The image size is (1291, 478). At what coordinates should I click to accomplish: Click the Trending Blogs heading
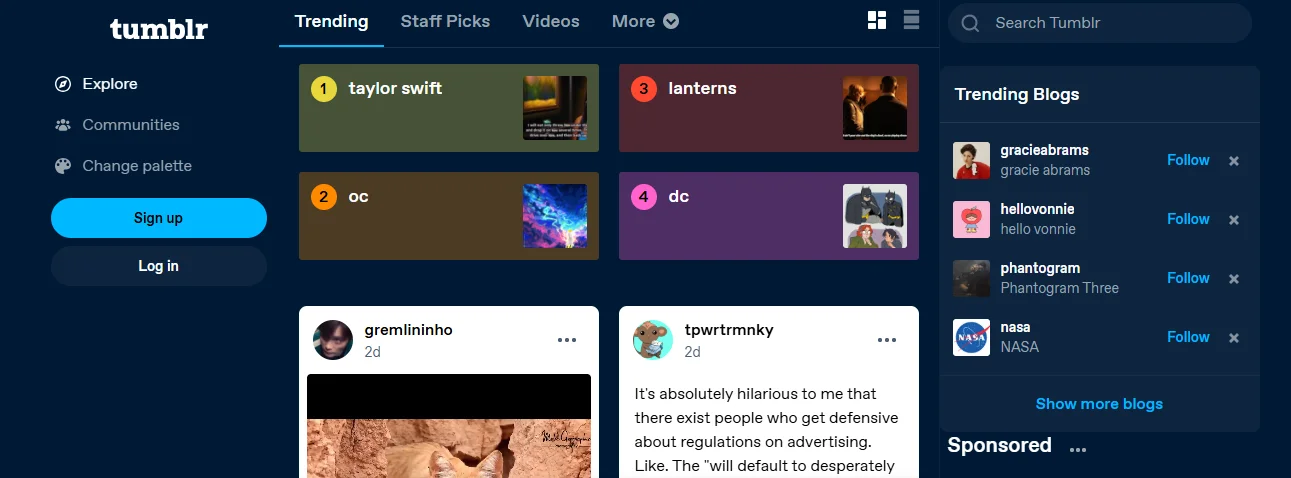[x=1017, y=95]
